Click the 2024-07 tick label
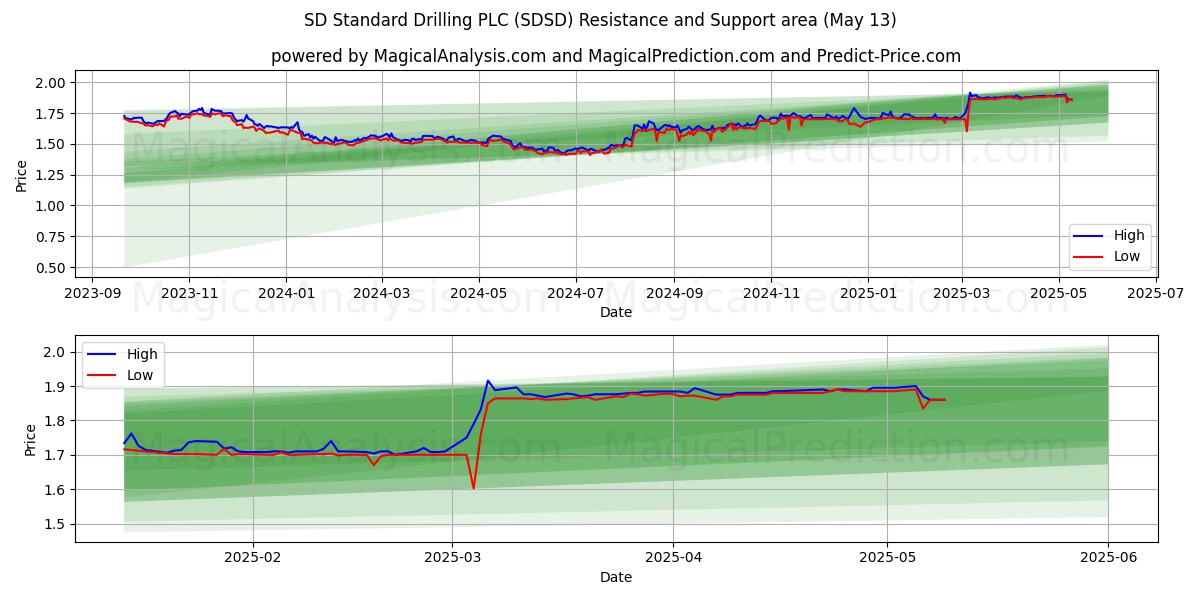This screenshot has width=1200, height=600. [x=576, y=294]
